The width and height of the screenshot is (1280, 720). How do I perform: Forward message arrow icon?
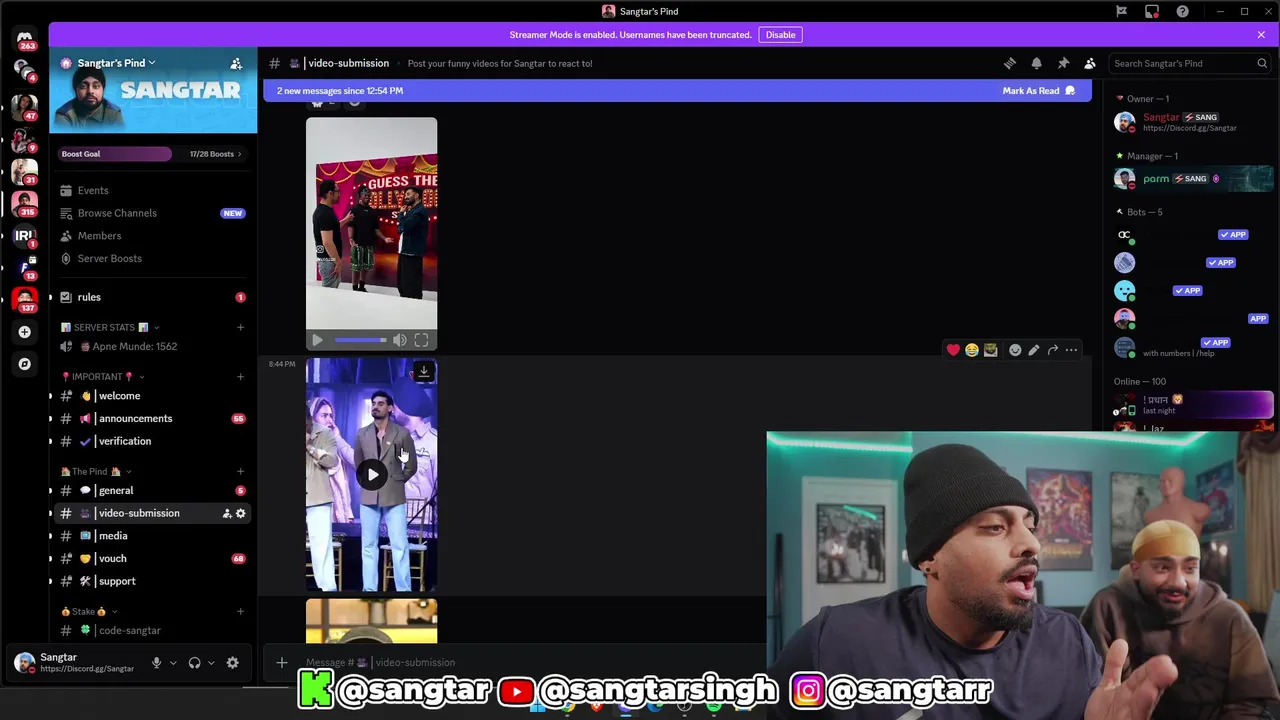(x=1053, y=350)
